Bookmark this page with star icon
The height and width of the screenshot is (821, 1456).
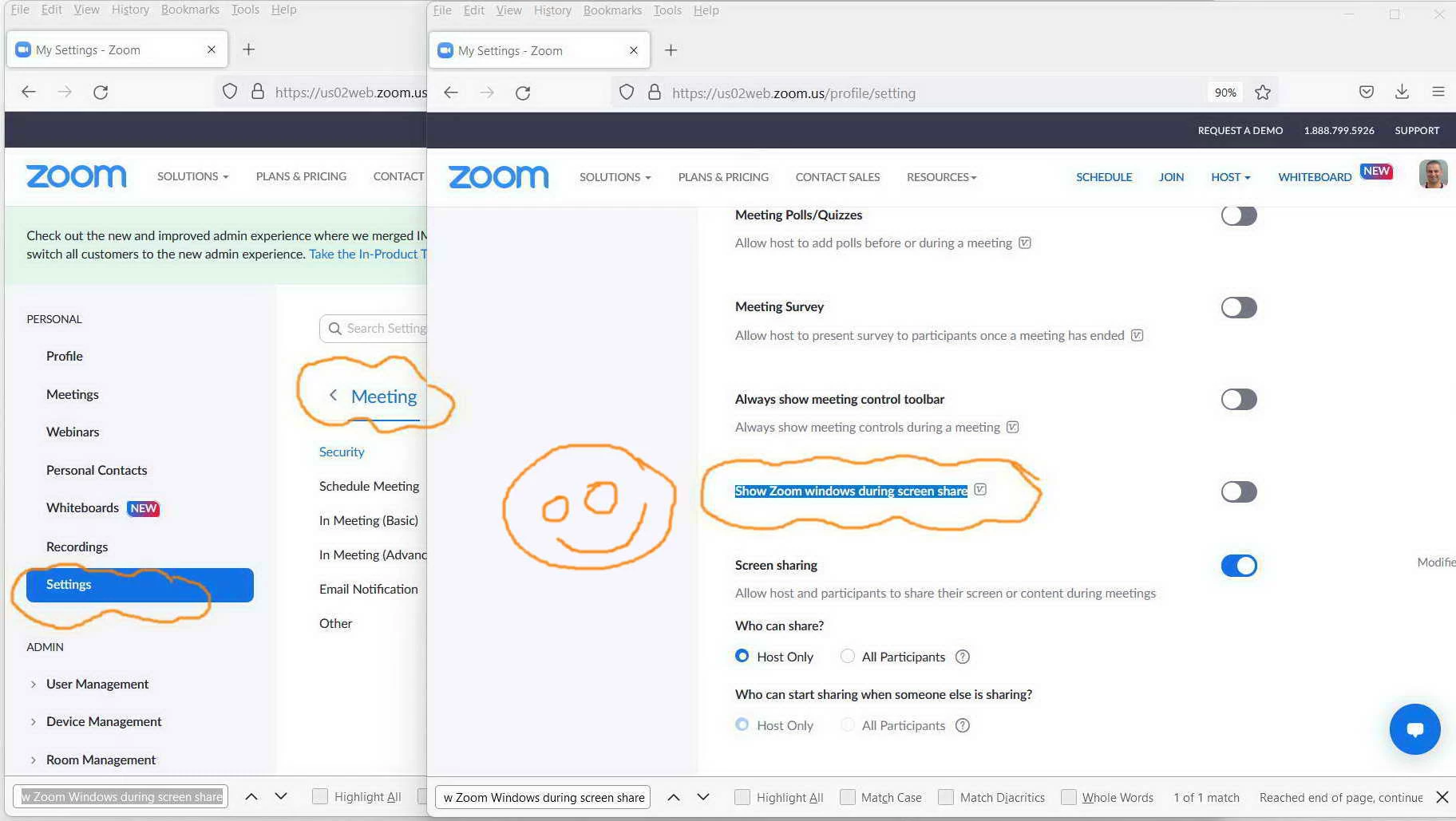pos(1263,93)
